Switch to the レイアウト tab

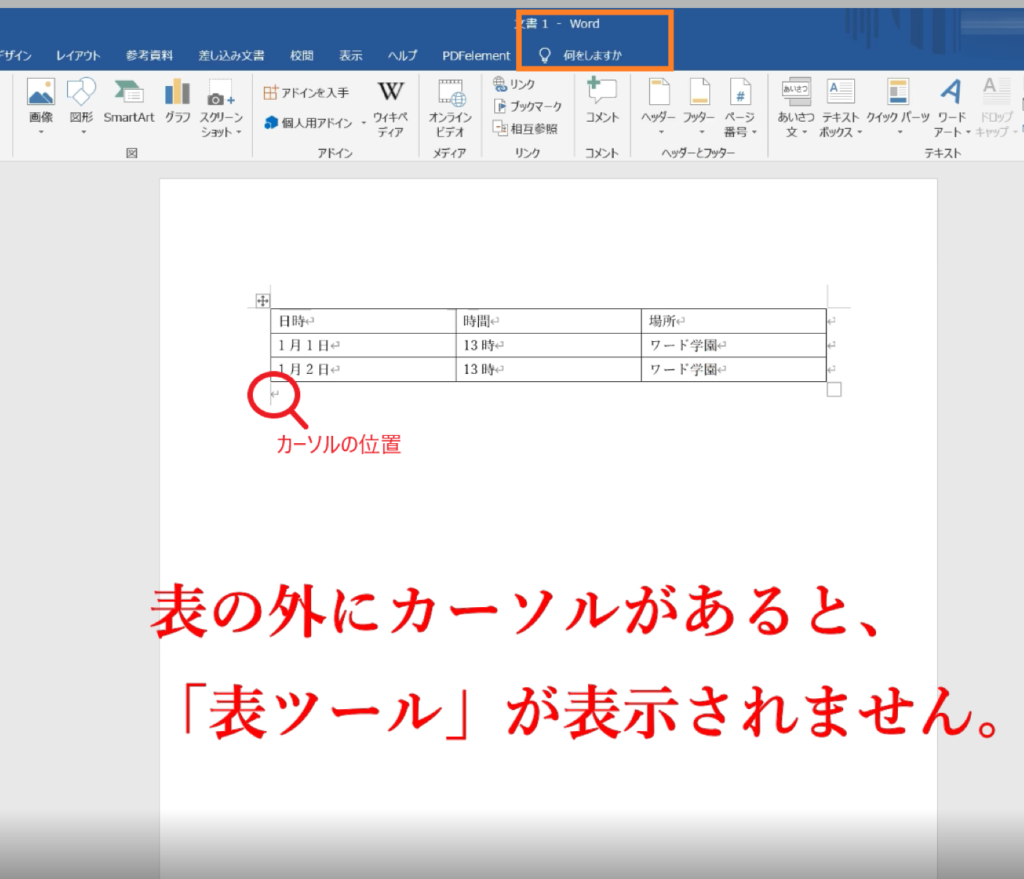[x=78, y=56]
